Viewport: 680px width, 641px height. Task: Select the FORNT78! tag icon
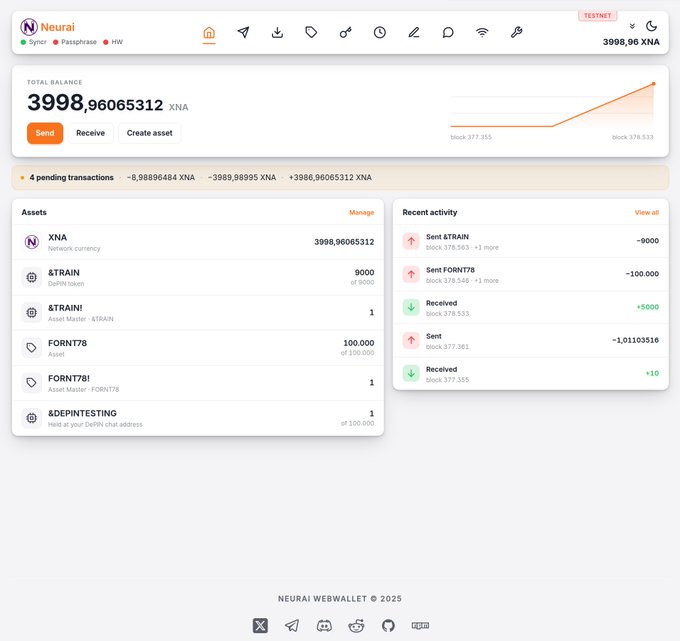[32, 383]
